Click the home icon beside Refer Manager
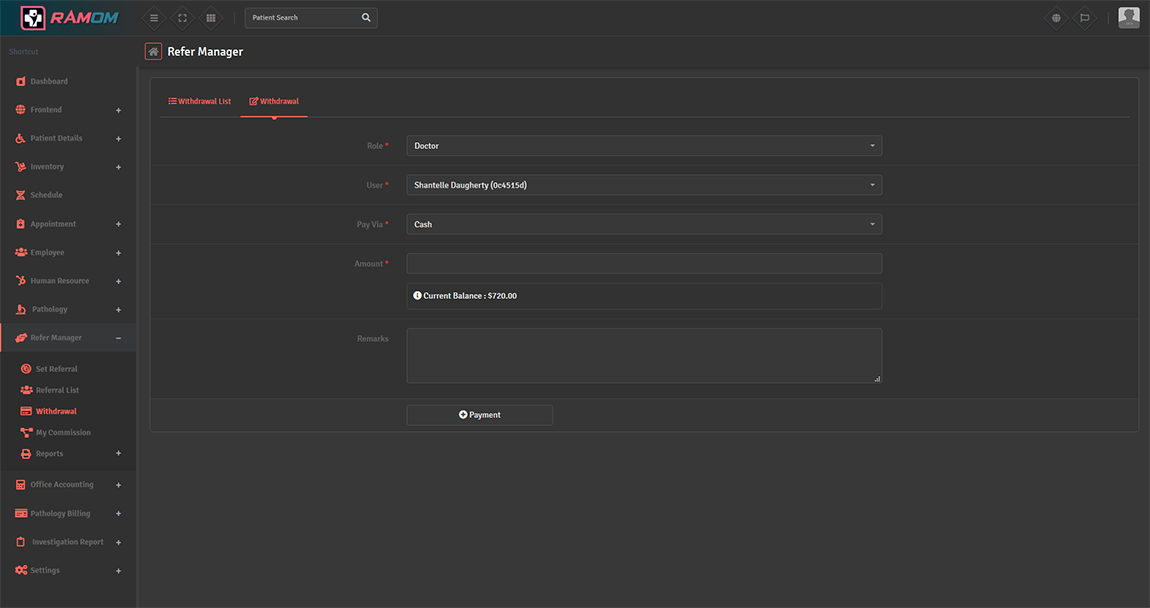The height and width of the screenshot is (608, 1150). click(153, 52)
